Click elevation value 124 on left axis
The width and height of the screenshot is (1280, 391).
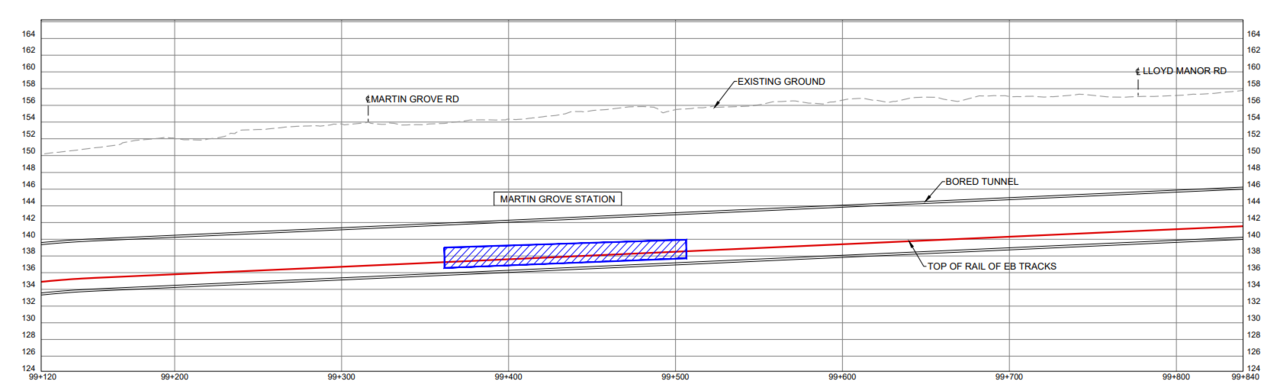tap(29, 368)
